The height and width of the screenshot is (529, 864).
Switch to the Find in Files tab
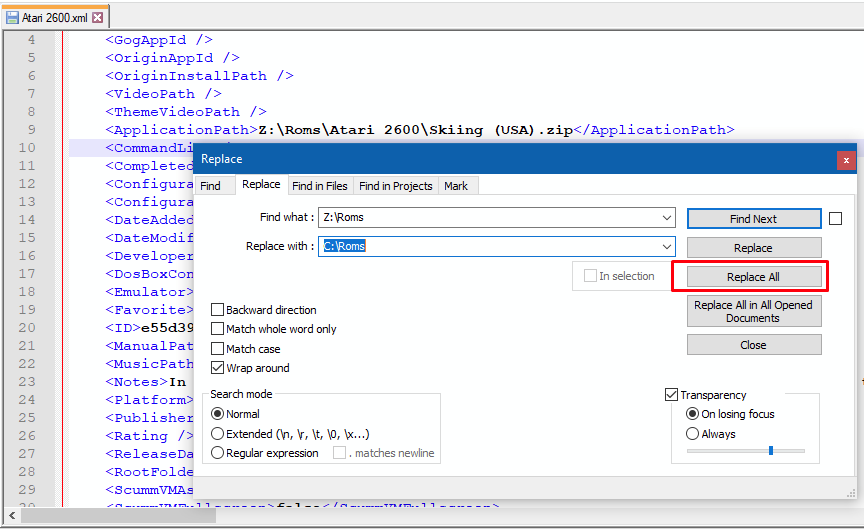(320, 186)
